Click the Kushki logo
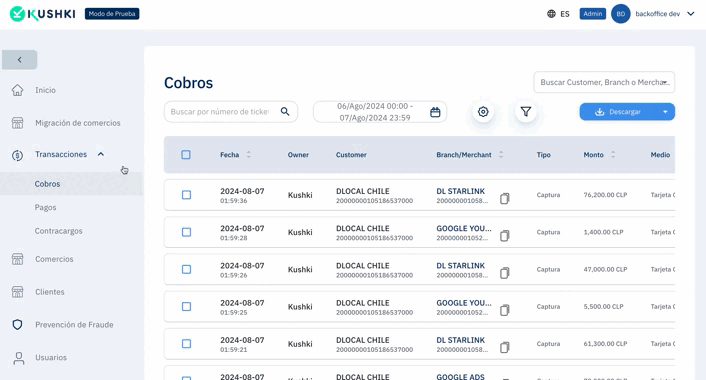The height and width of the screenshot is (380, 706). tap(42, 14)
